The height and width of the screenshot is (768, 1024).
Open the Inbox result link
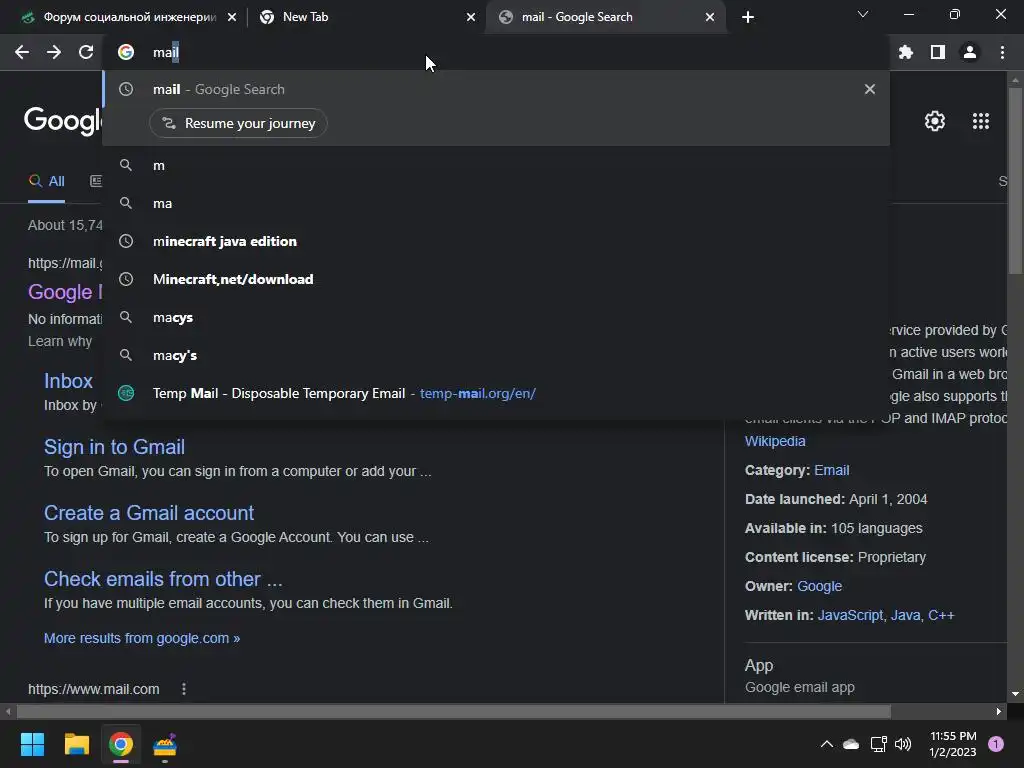coord(68,381)
